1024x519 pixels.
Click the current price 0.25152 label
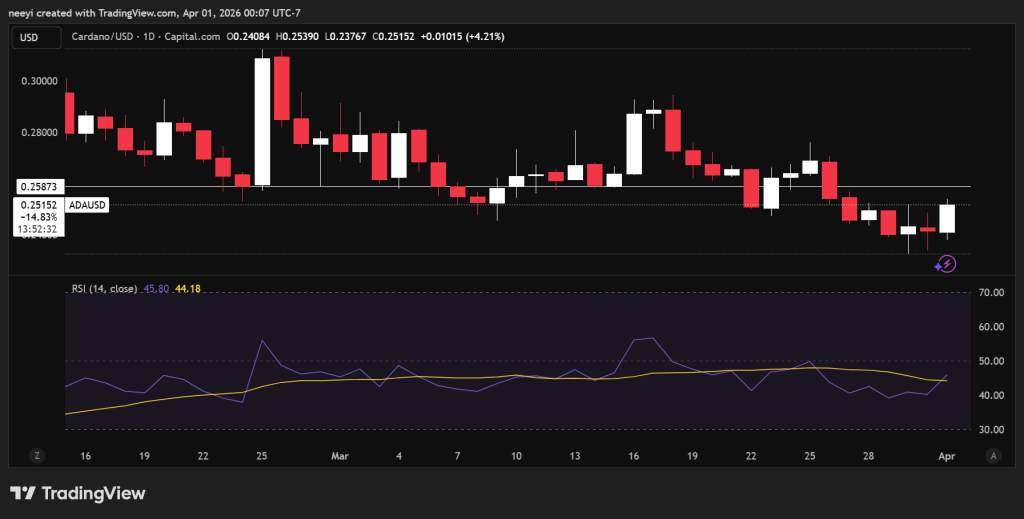click(39, 205)
